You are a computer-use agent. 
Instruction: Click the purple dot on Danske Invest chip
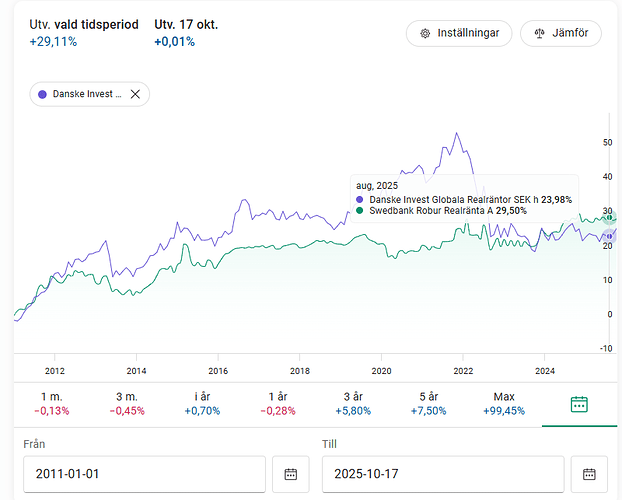coord(42,95)
